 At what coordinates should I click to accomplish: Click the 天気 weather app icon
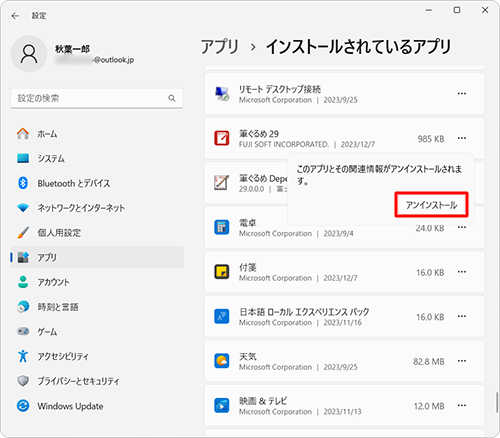[222, 361]
